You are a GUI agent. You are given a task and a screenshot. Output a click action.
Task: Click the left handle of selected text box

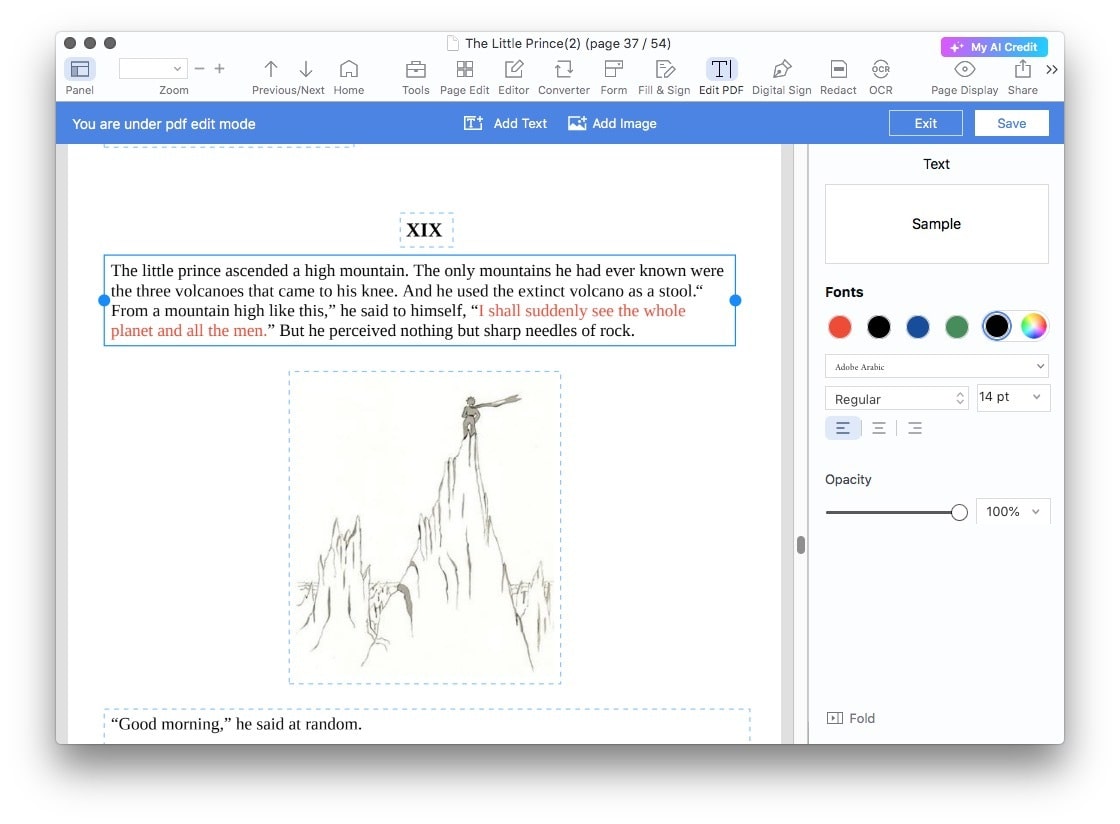pyautogui.click(x=104, y=301)
